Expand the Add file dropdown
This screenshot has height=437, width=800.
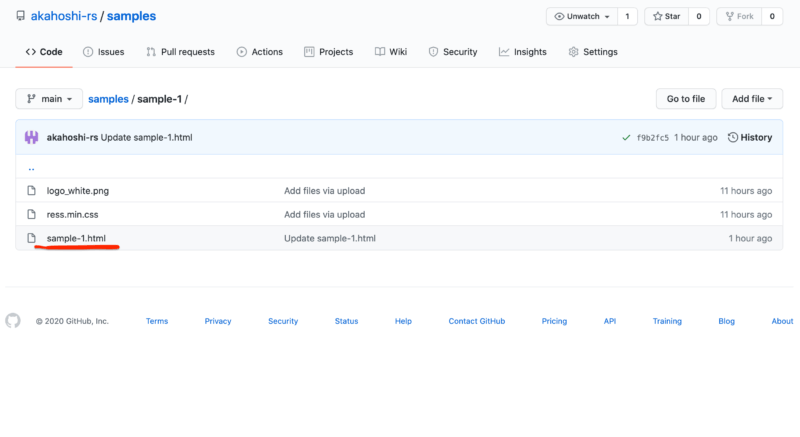[752, 99]
